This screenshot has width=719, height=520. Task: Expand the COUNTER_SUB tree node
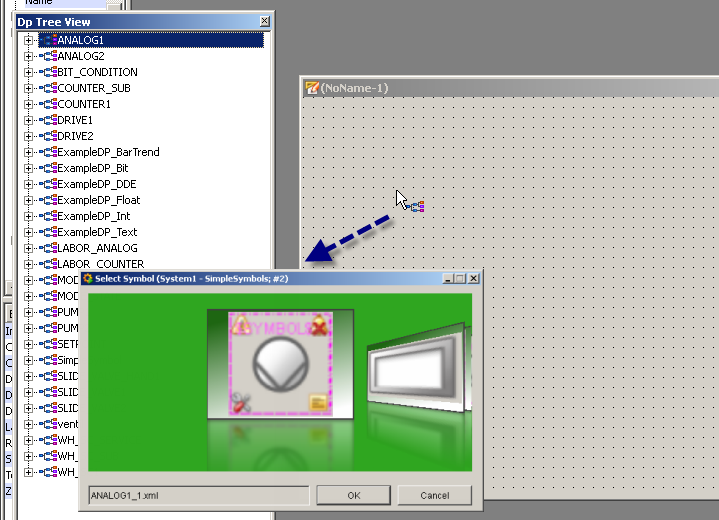[x=29, y=88]
